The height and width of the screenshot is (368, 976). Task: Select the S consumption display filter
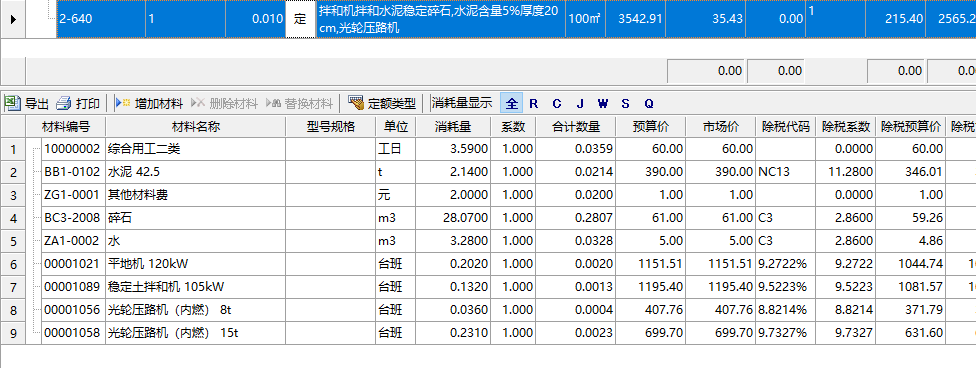pyautogui.click(x=626, y=103)
